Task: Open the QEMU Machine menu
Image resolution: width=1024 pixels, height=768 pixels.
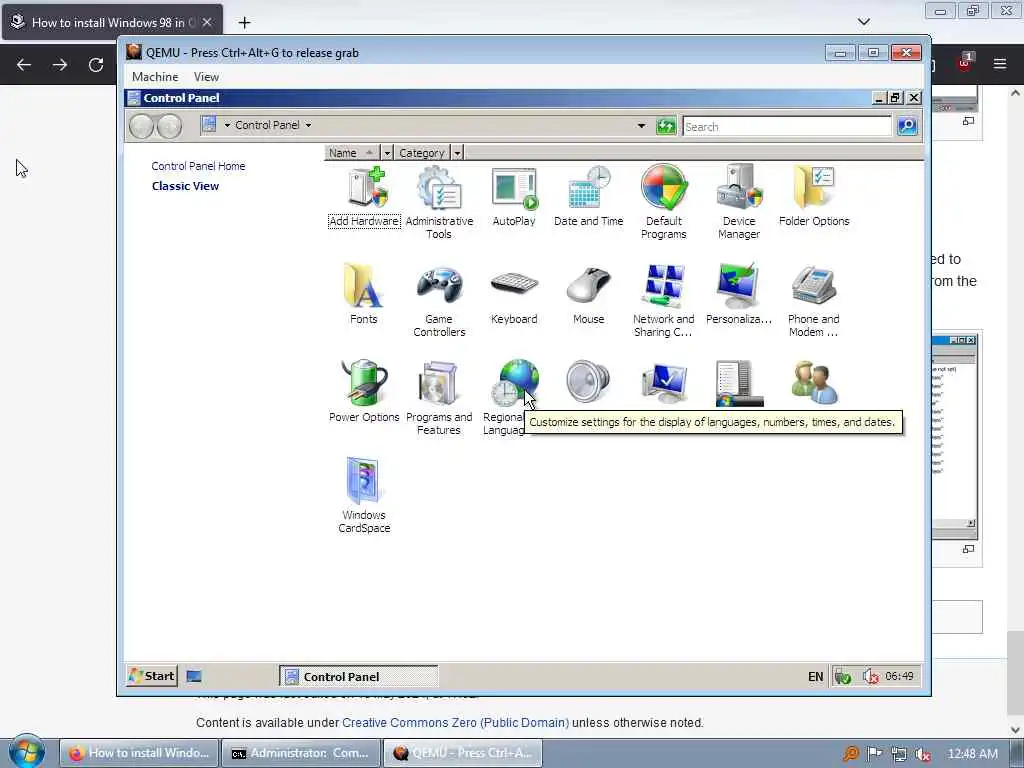Action: 155,76
